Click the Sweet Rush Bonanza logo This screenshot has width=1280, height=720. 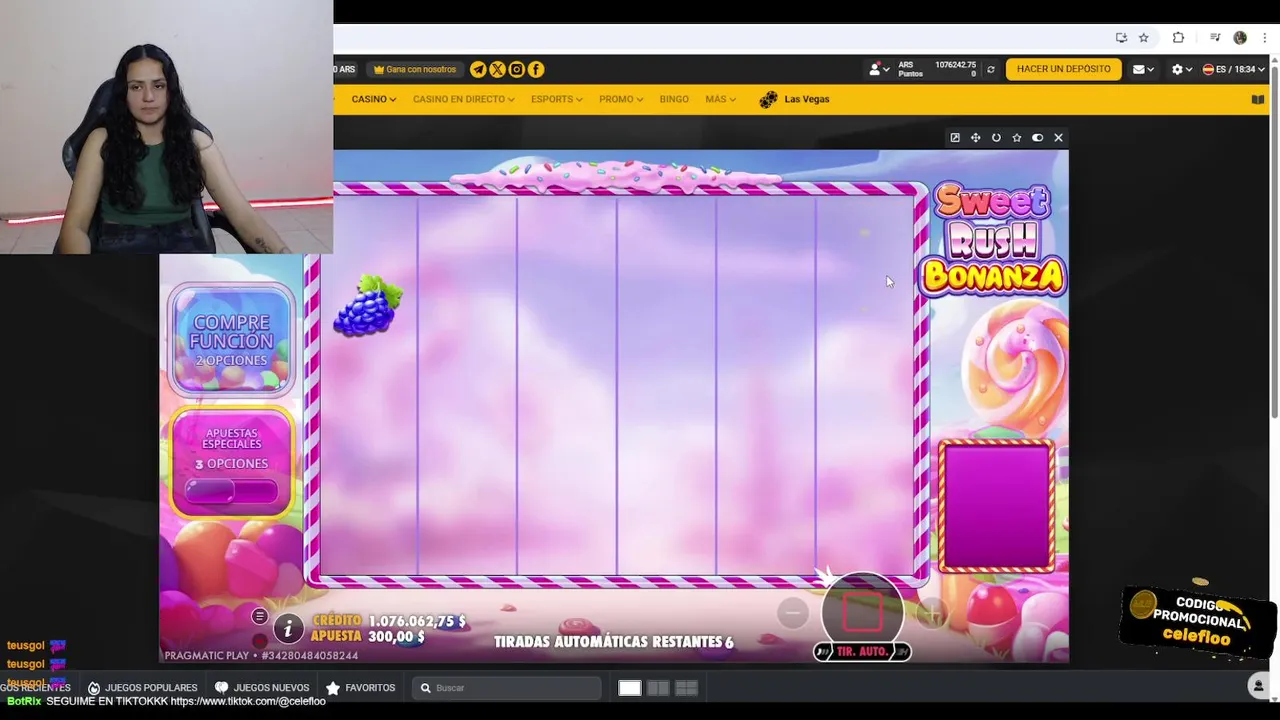[992, 240]
